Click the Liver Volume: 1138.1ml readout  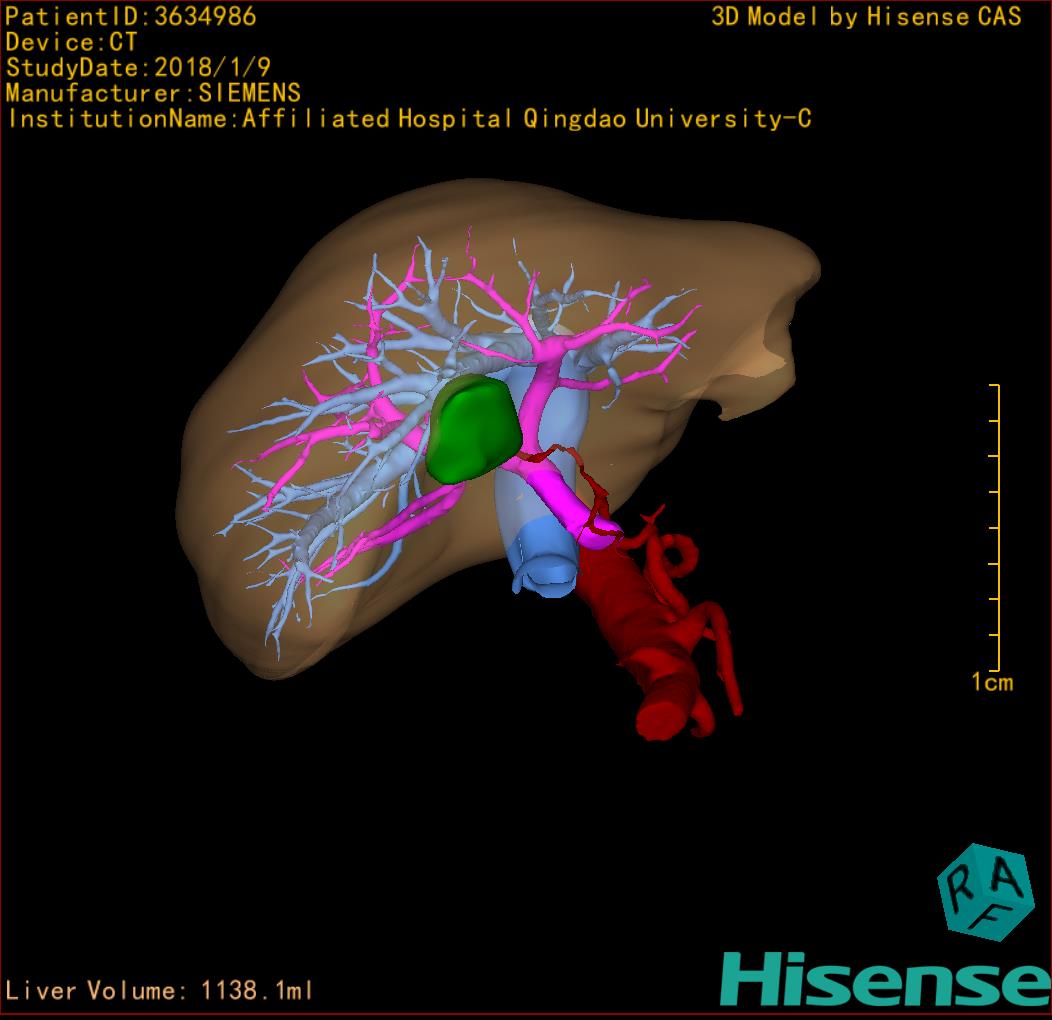click(160, 991)
